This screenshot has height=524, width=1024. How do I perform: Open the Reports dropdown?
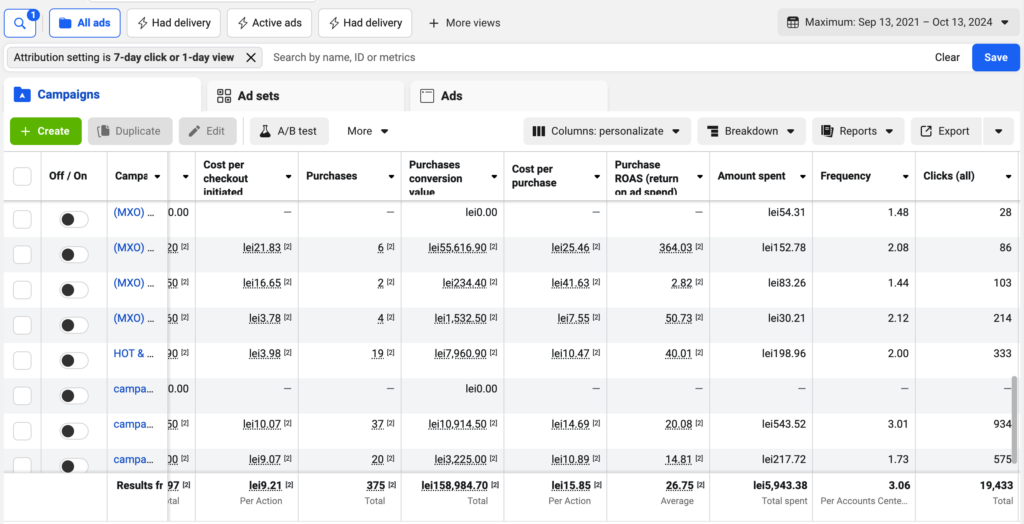[858, 131]
